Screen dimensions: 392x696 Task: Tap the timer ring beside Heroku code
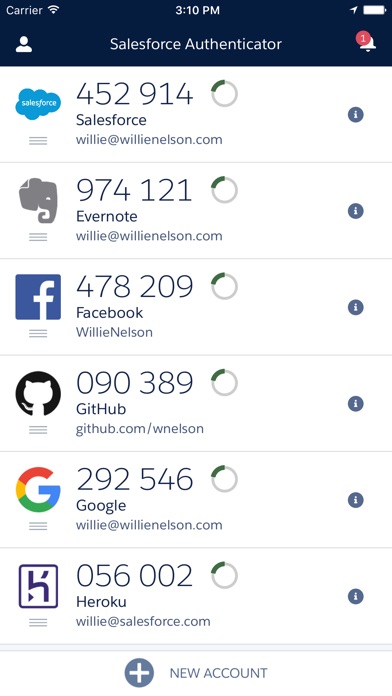click(x=224, y=575)
